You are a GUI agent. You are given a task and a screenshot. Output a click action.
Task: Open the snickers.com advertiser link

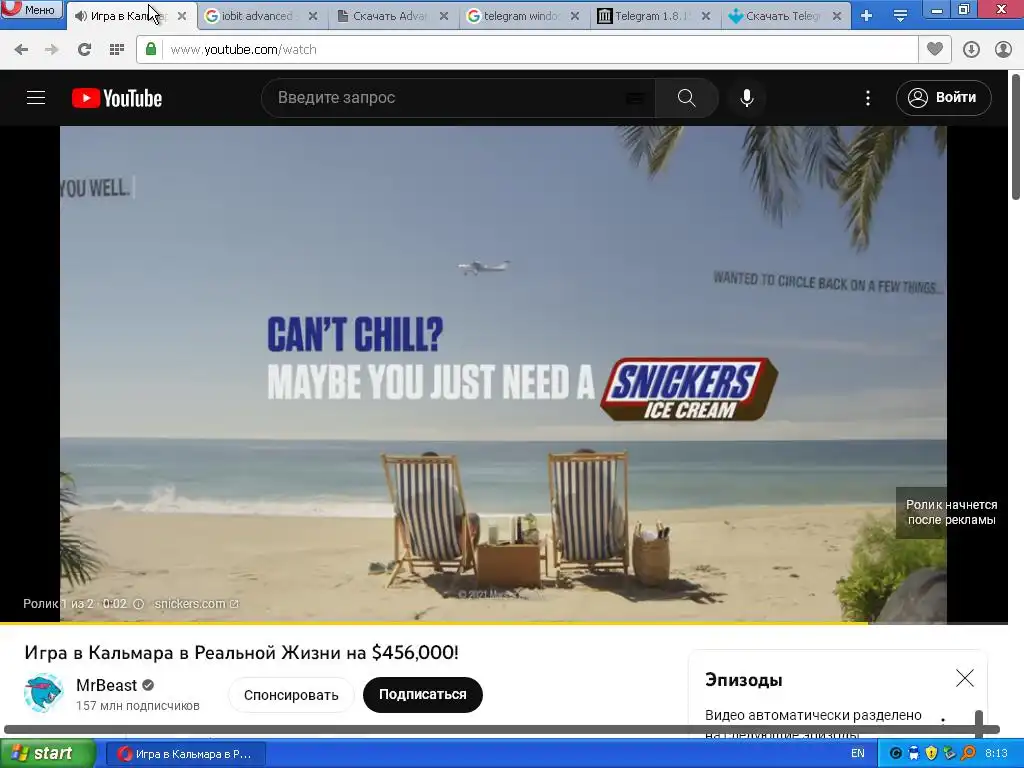[196, 604]
